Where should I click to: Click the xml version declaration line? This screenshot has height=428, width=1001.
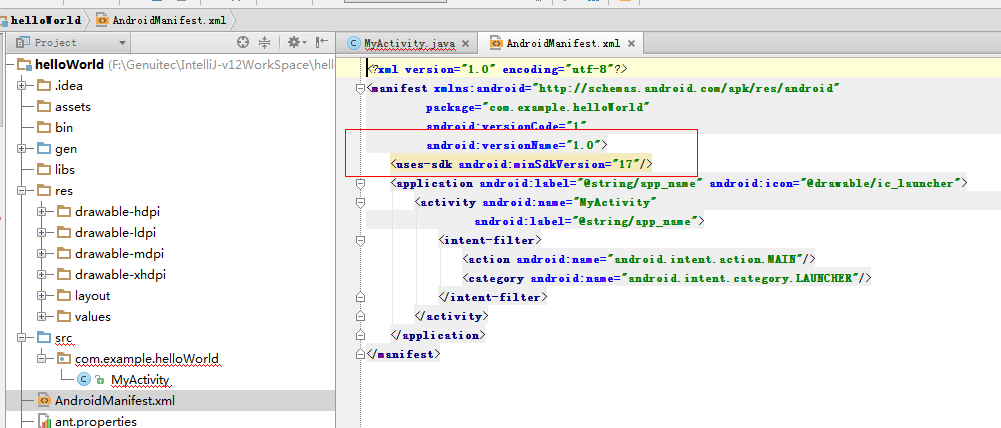(x=498, y=69)
